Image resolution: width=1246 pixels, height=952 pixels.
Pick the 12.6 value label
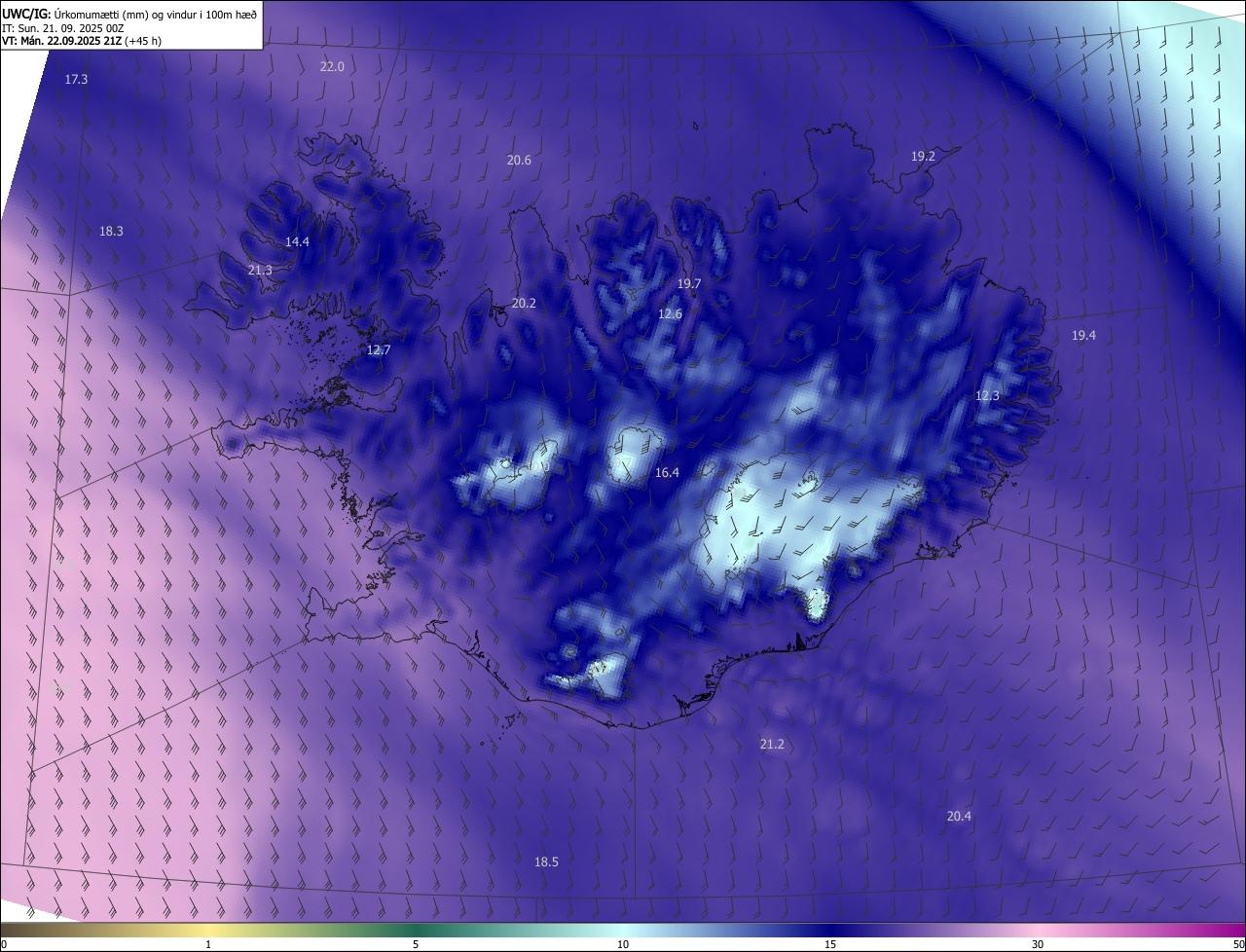670,313
